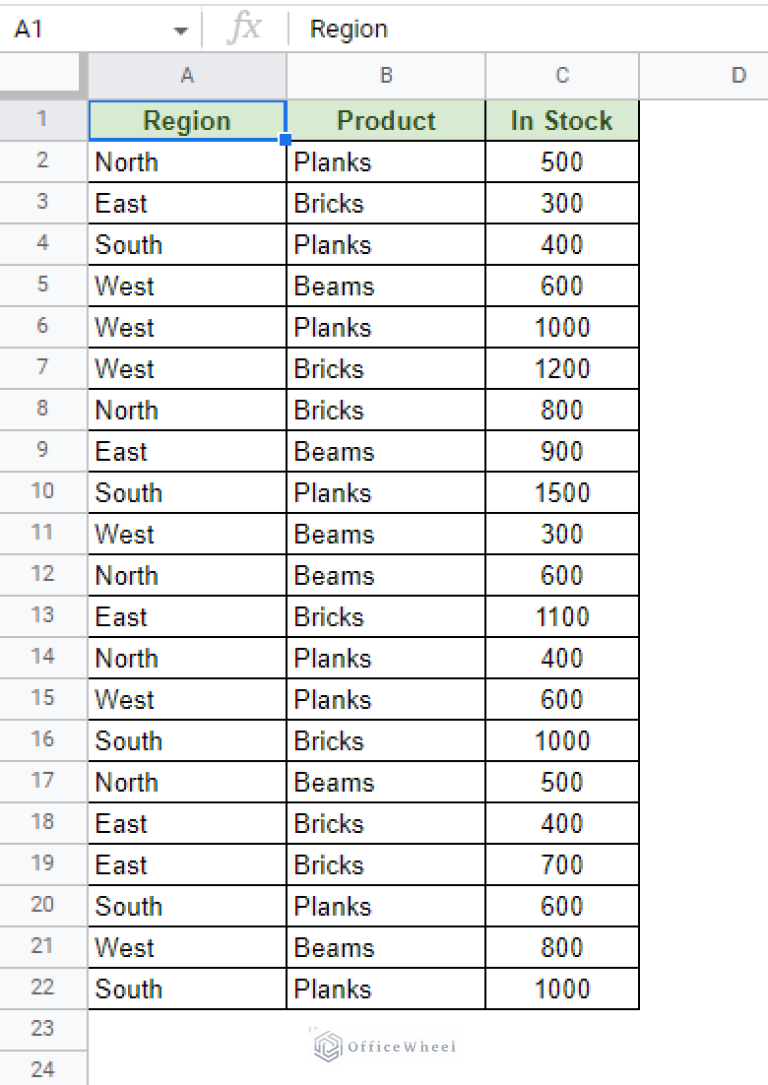
Task: Click the Product header cell
Action: (386, 121)
